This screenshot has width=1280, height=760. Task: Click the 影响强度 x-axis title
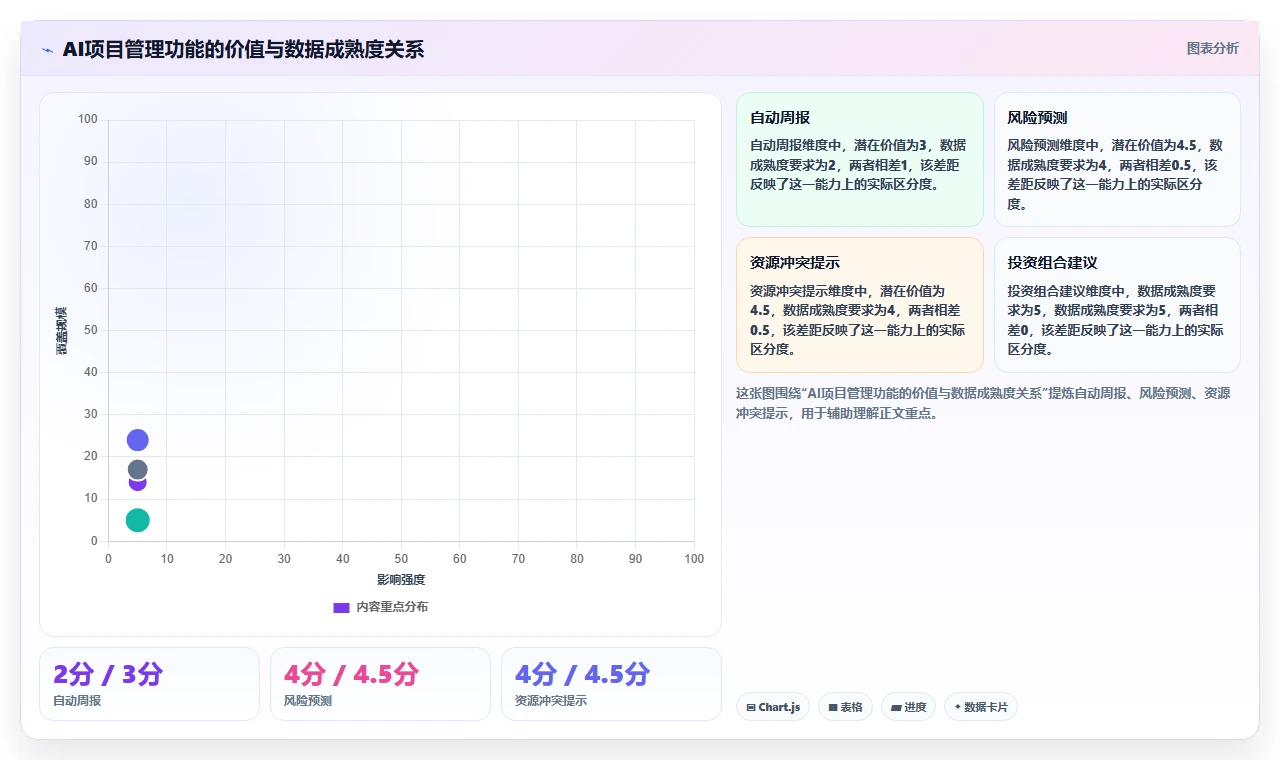[x=401, y=580]
